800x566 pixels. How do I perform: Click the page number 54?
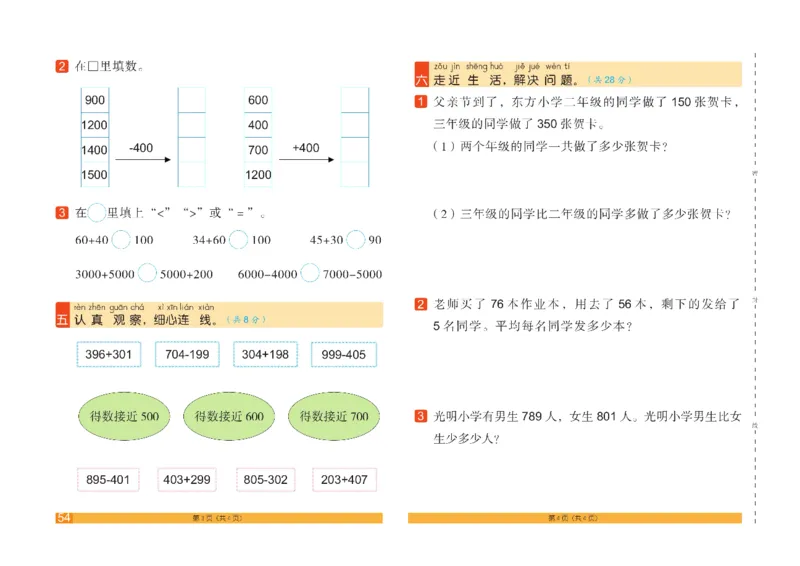coord(64,518)
